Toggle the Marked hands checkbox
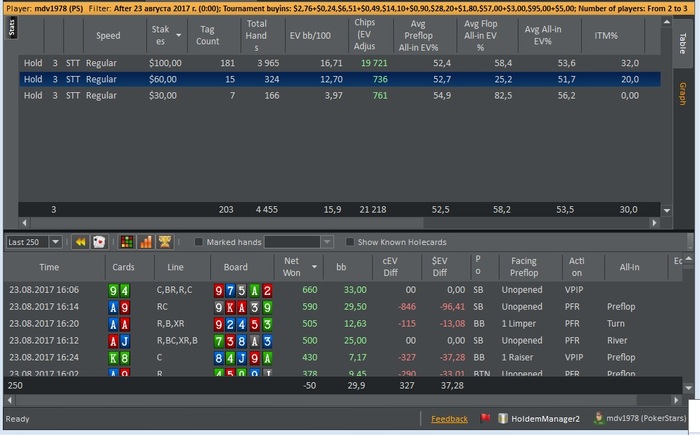The image size is (700, 435). pyautogui.click(x=199, y=242)
